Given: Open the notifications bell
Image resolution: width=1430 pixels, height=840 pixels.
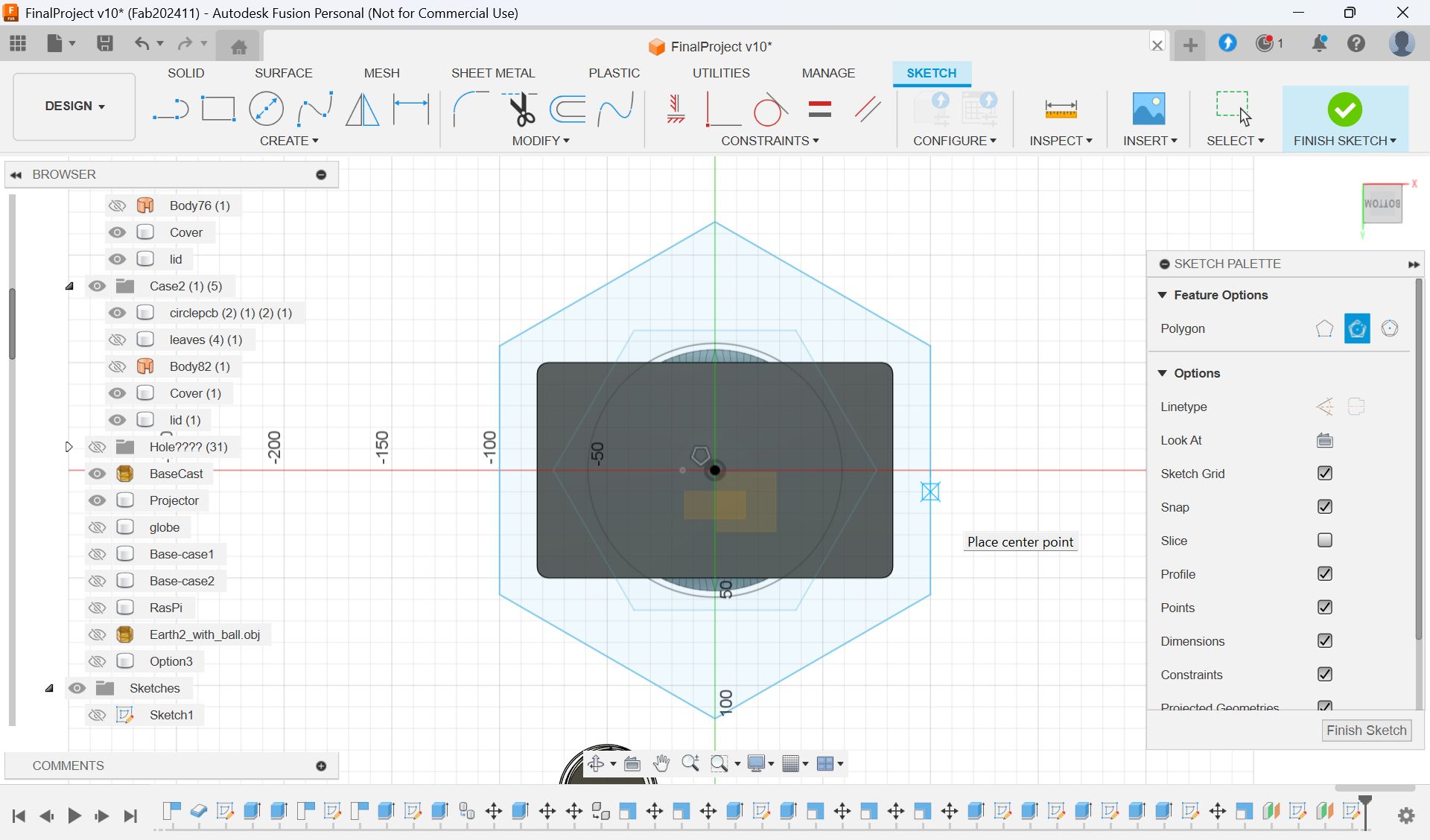Looking at the screenshot, I should click(x=1319, y=43).
